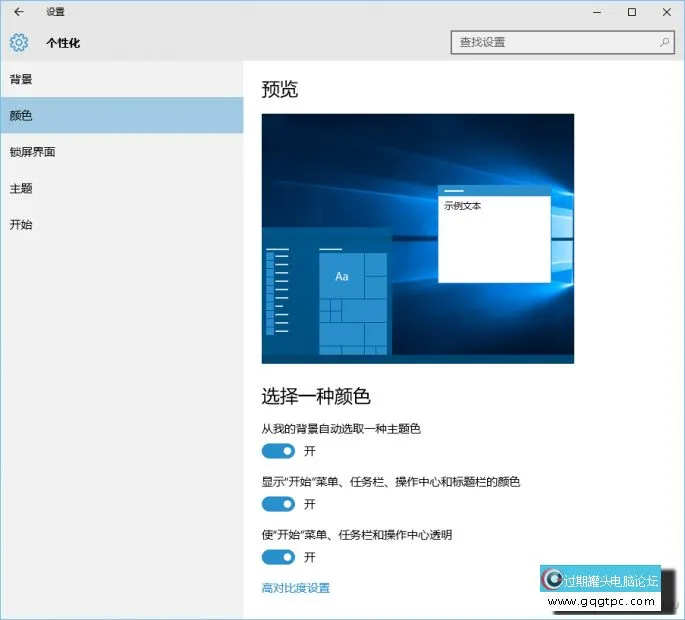Open the 背景 section
This screenshot has width=685, height=620.
click(122, 79)
